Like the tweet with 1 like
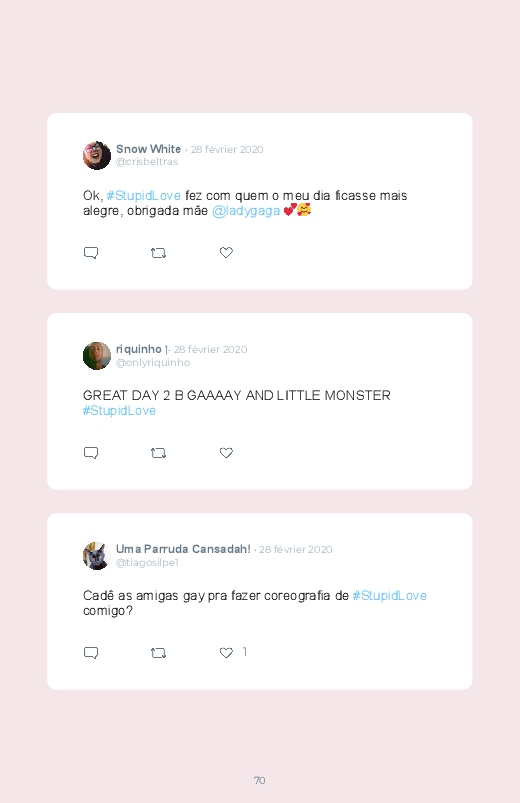520x803 pixels. click(226, 652)
